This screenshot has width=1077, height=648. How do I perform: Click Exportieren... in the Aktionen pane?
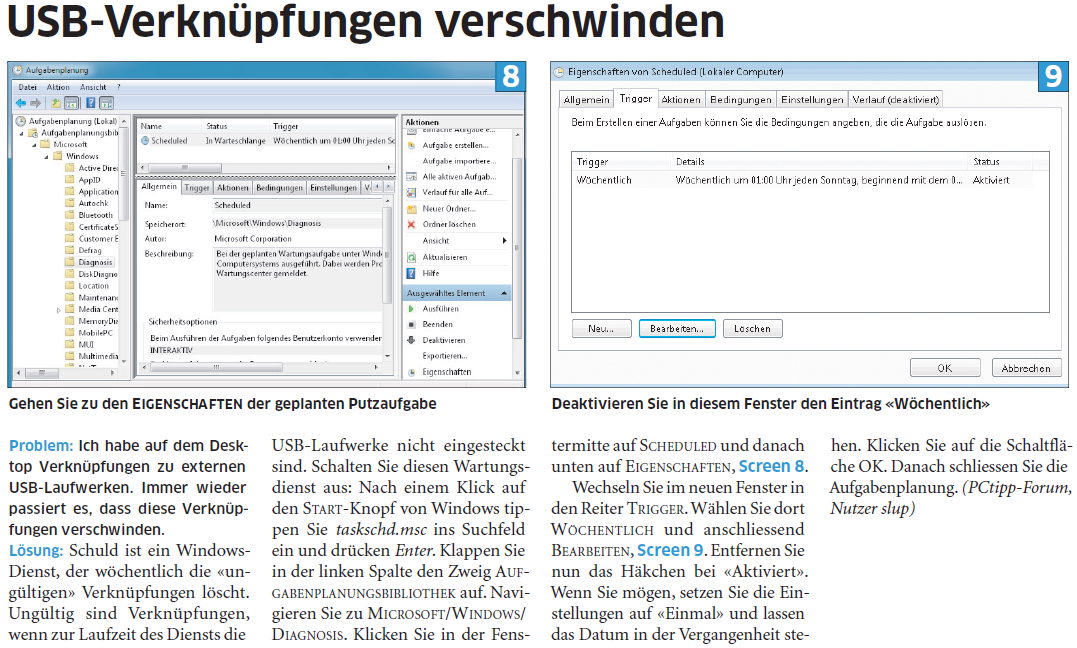(444, 357)
